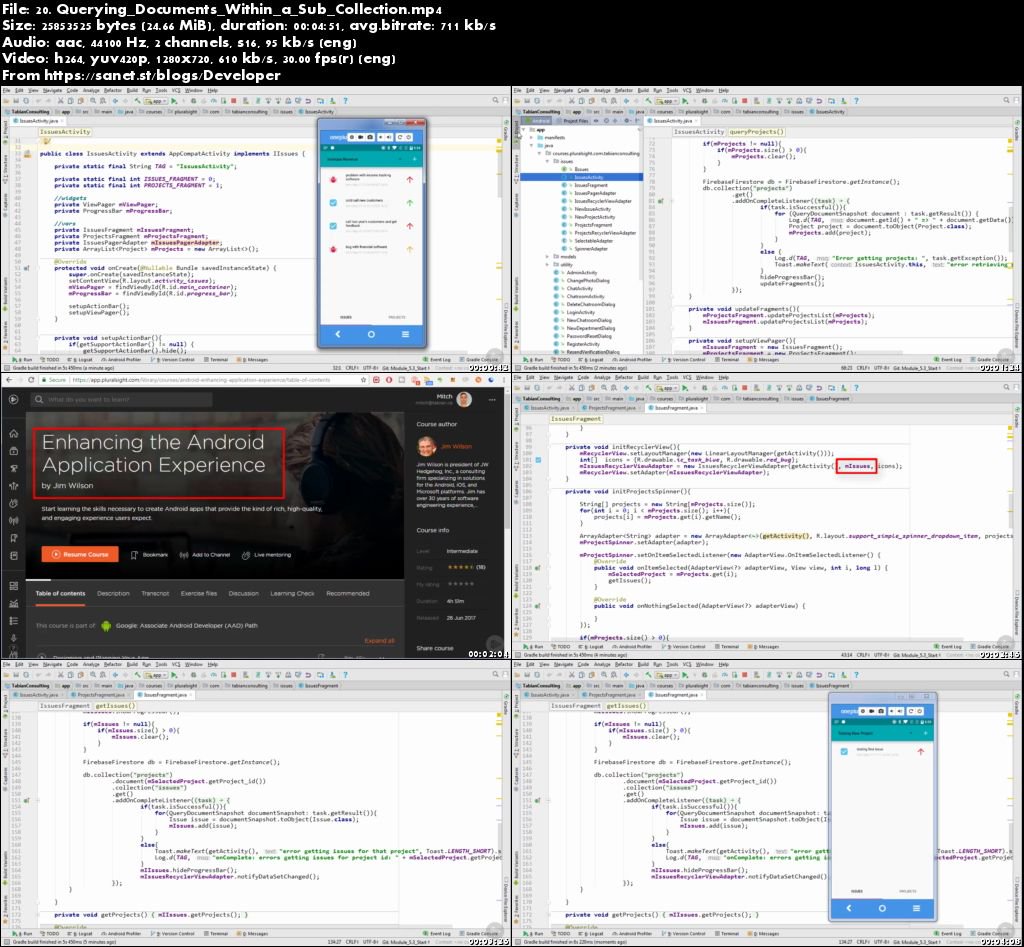Click the Android robot path icon
The image size is (1024, 947).
click(106, 626)
